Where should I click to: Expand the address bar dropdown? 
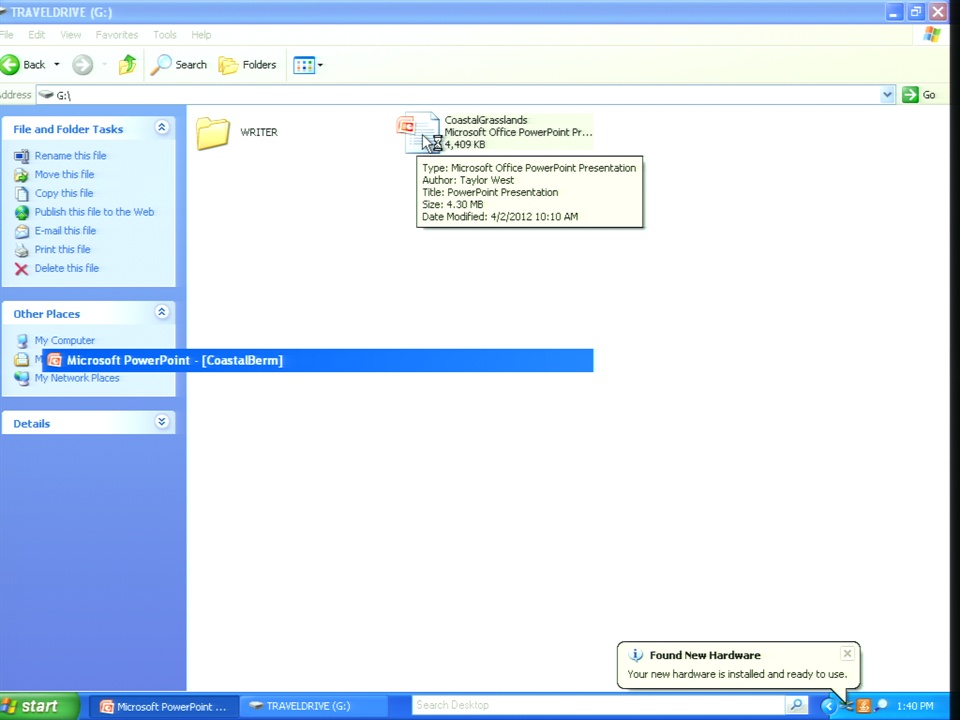[887, 95]
